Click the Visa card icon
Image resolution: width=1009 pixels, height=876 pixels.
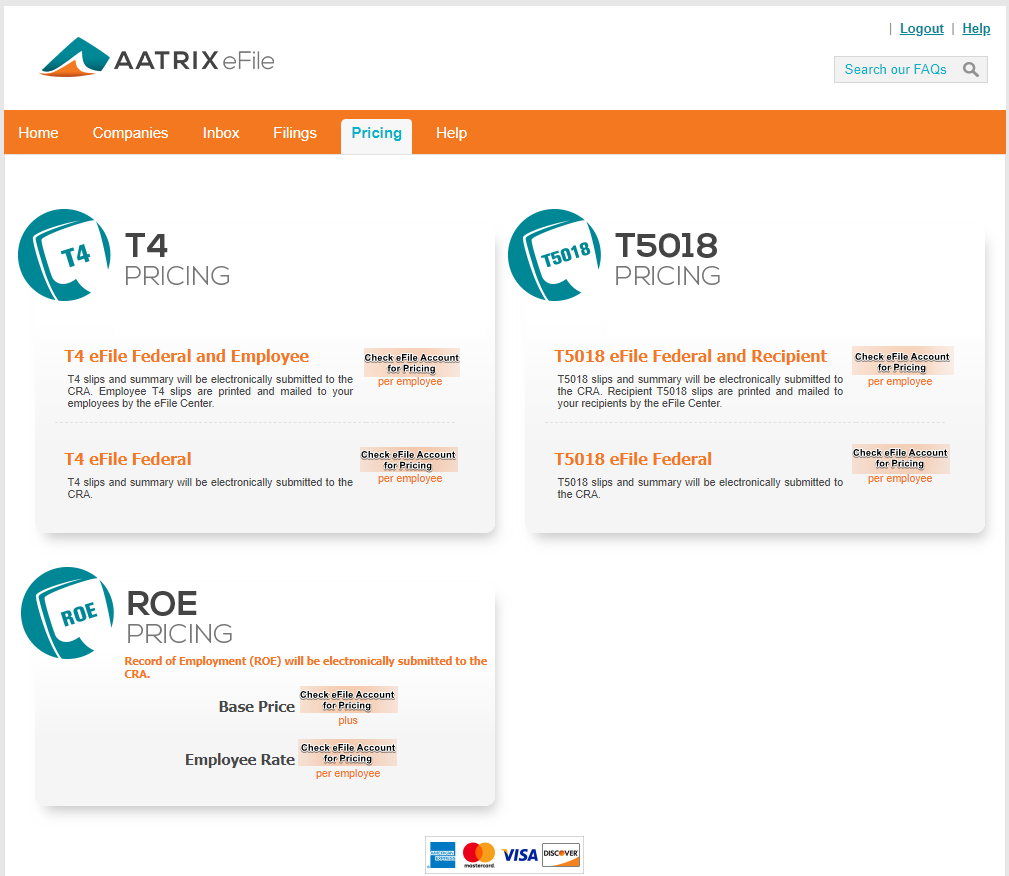(x=519, y=855)
